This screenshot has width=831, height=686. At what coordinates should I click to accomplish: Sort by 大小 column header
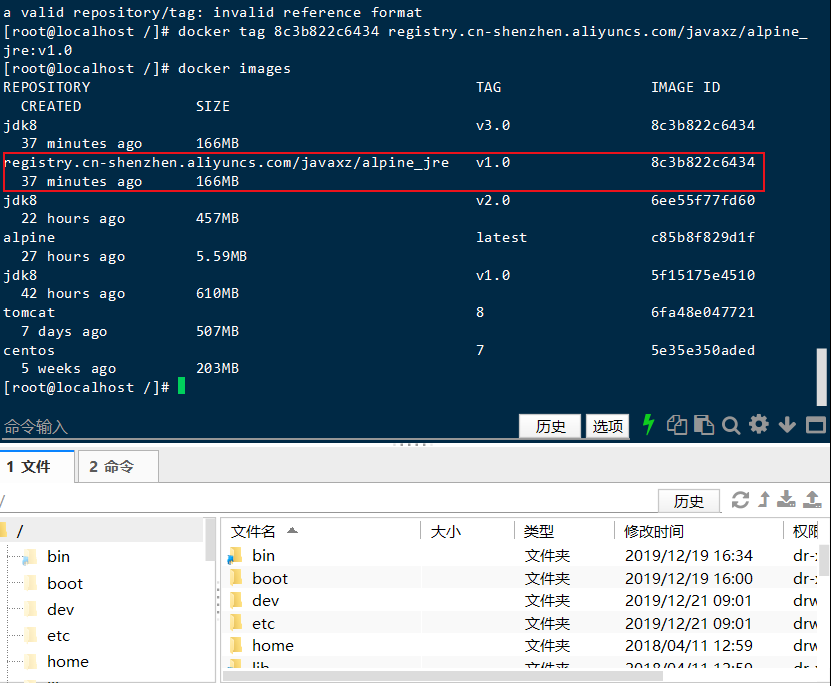coord(467,531)
